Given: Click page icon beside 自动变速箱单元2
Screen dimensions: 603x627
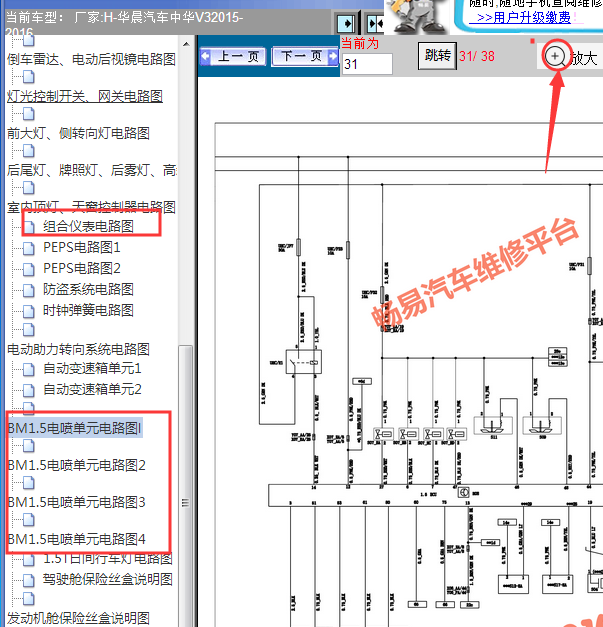Looking at the screenshot, I should [28, 389].
